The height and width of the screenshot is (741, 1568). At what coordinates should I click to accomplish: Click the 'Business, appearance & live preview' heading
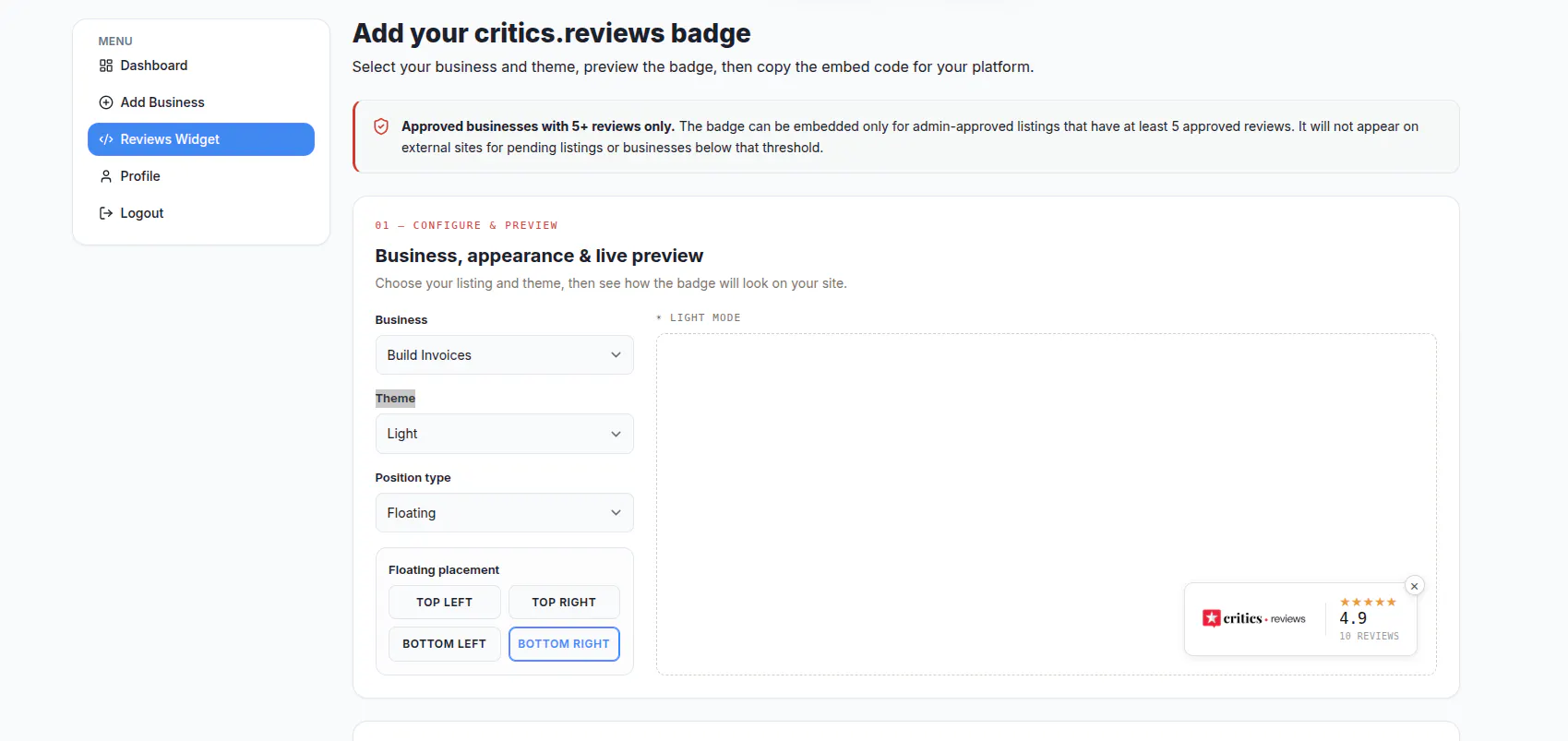pyautogui.click(x=539, y=256)
